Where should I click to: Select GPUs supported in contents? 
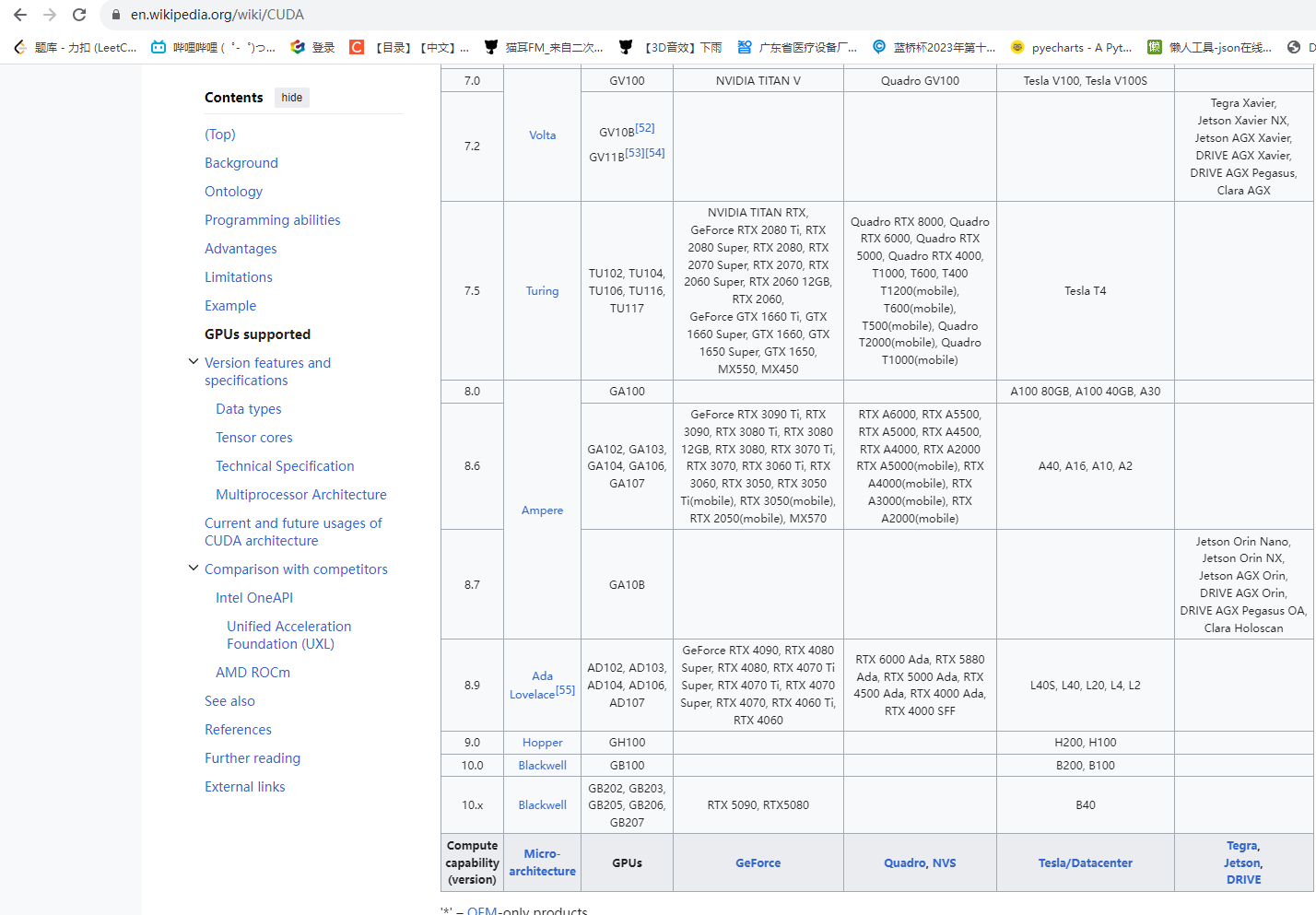click(x=257, y=334)
